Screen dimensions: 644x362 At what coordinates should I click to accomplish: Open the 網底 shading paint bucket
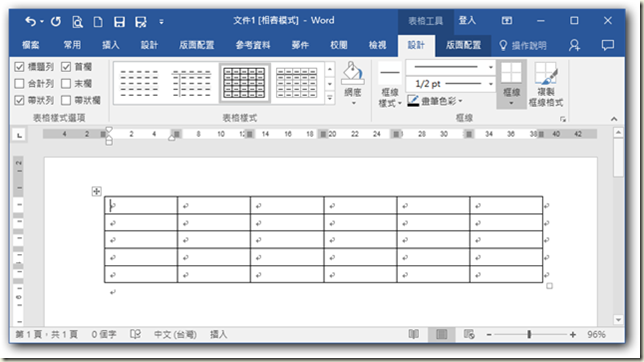353,83
